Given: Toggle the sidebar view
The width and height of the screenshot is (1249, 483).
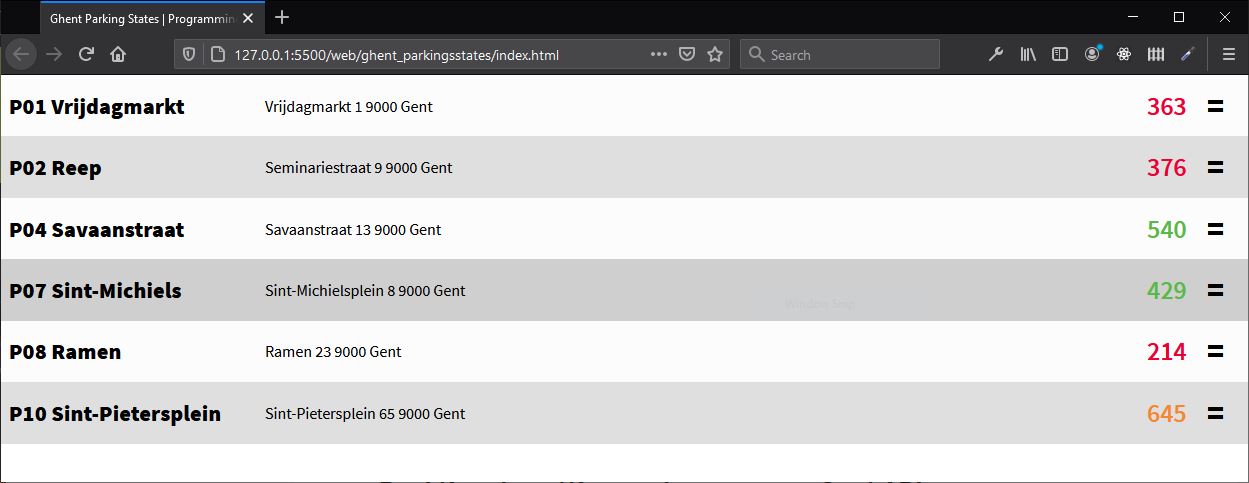Looking at the screenshot, I should pos(1060,55).
